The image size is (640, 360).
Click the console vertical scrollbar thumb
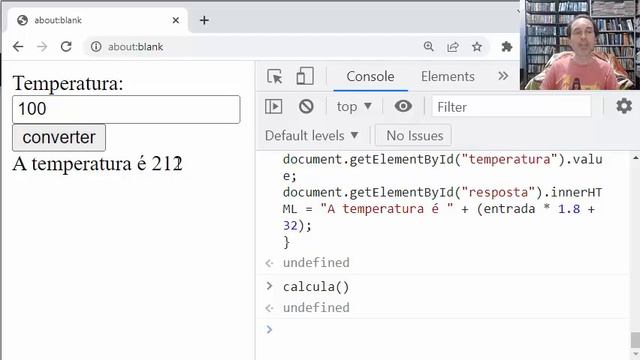(x=635, y=340)
